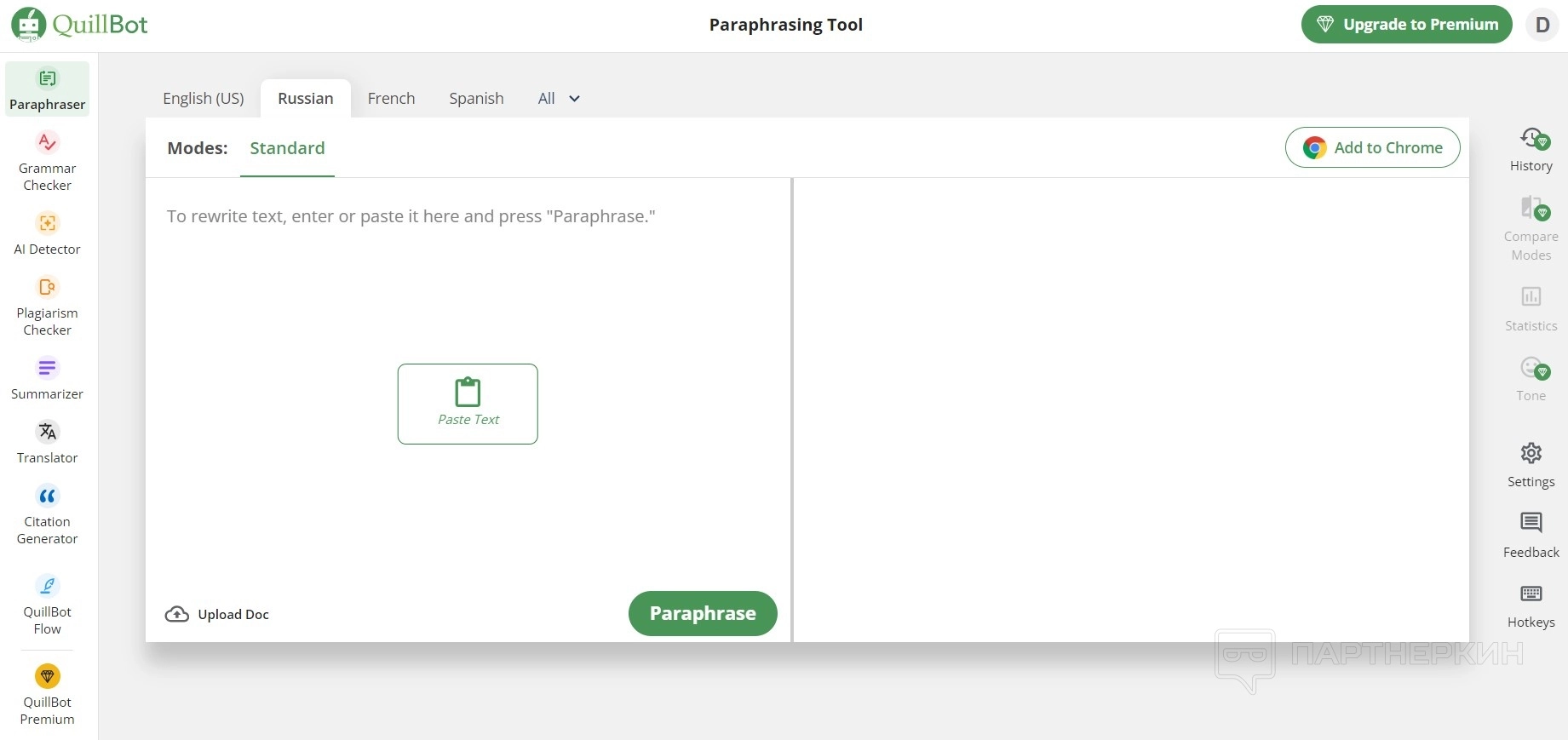1568x740 pixels.
Task: Open the Settings gear
Action: click(x=1531, y=465)
